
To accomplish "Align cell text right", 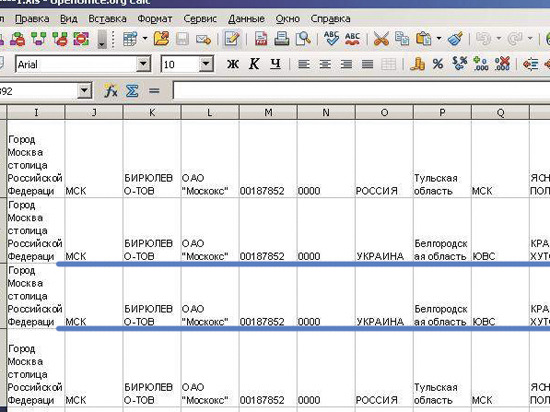I will coord(346,64).
